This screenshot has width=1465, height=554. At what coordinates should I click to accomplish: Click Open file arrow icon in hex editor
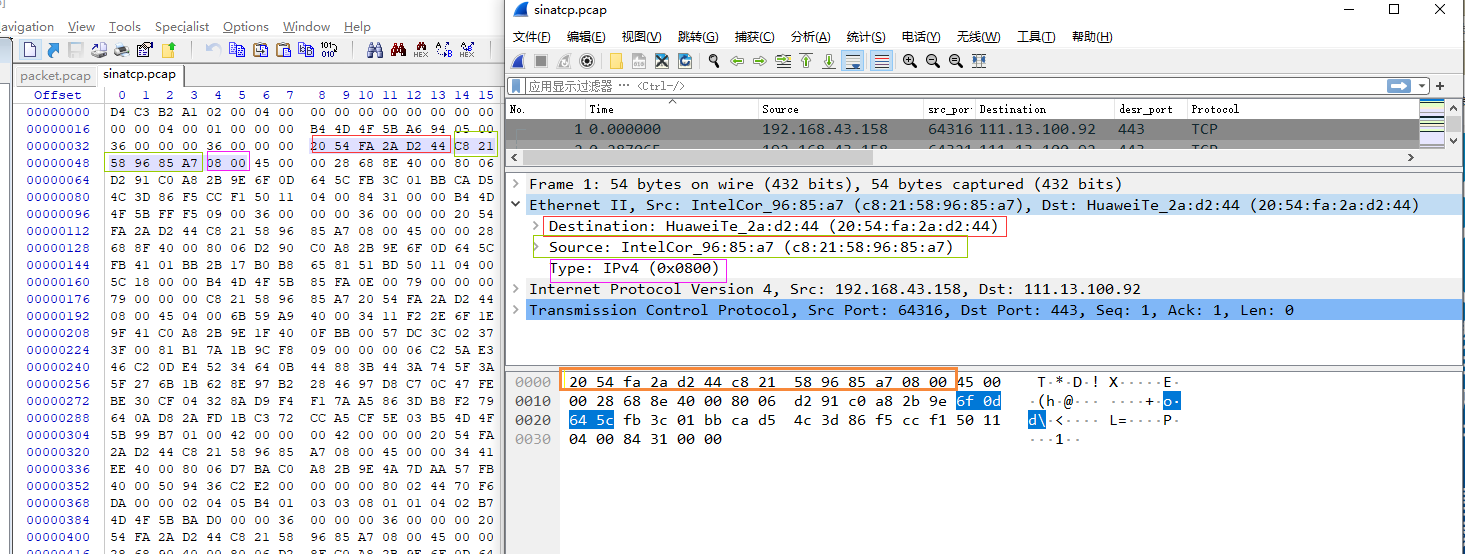point(52,49)
